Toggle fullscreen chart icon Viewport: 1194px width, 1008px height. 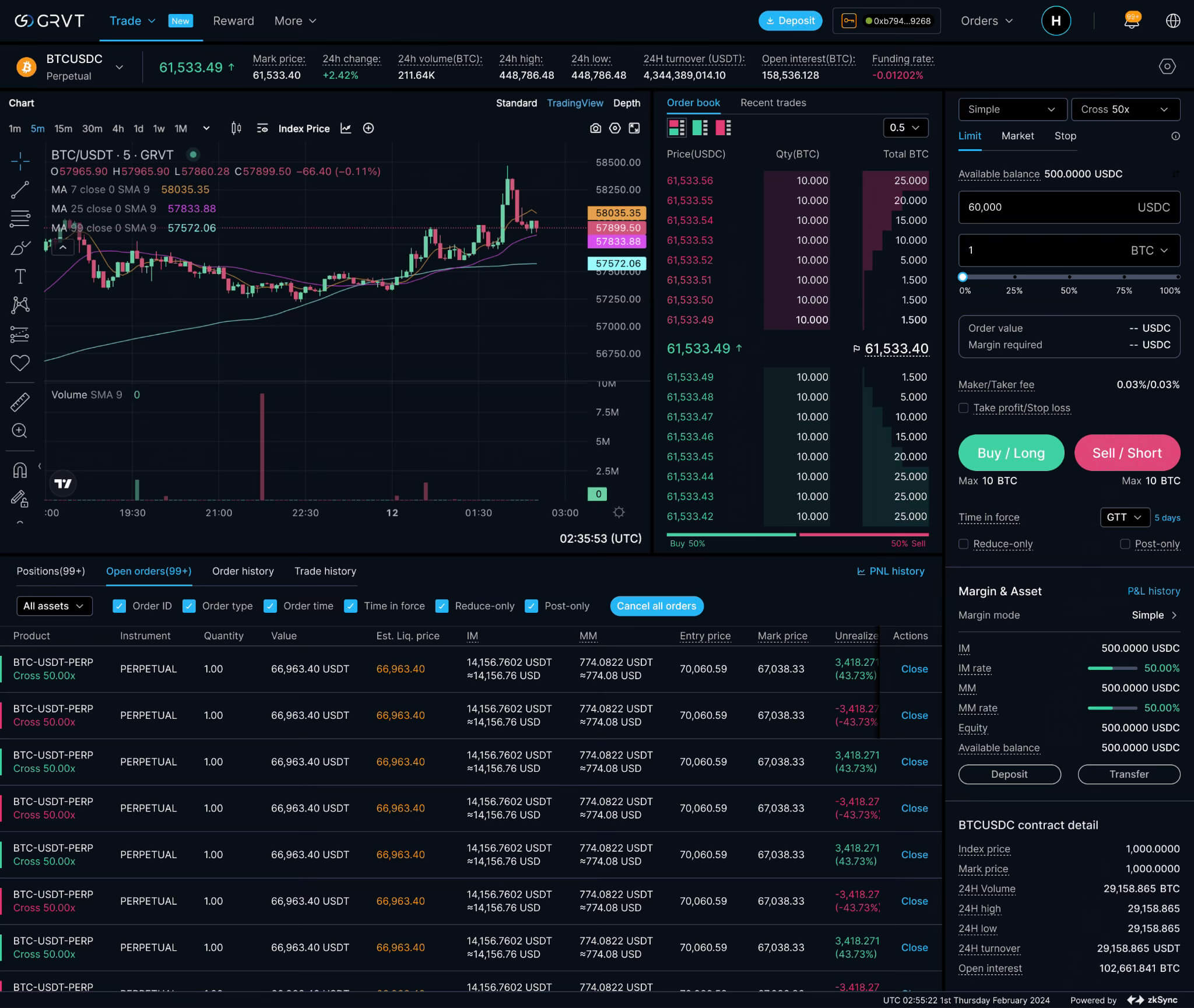634,128
